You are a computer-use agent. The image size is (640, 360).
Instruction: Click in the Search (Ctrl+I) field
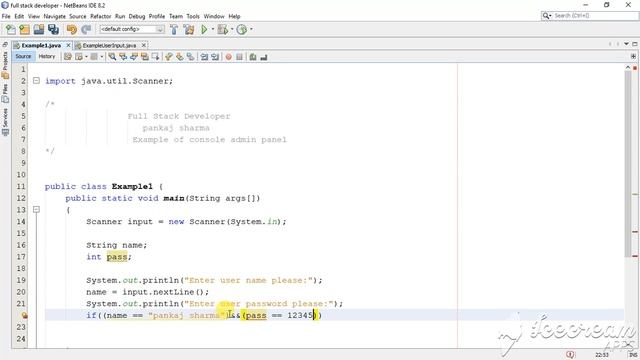594,16
